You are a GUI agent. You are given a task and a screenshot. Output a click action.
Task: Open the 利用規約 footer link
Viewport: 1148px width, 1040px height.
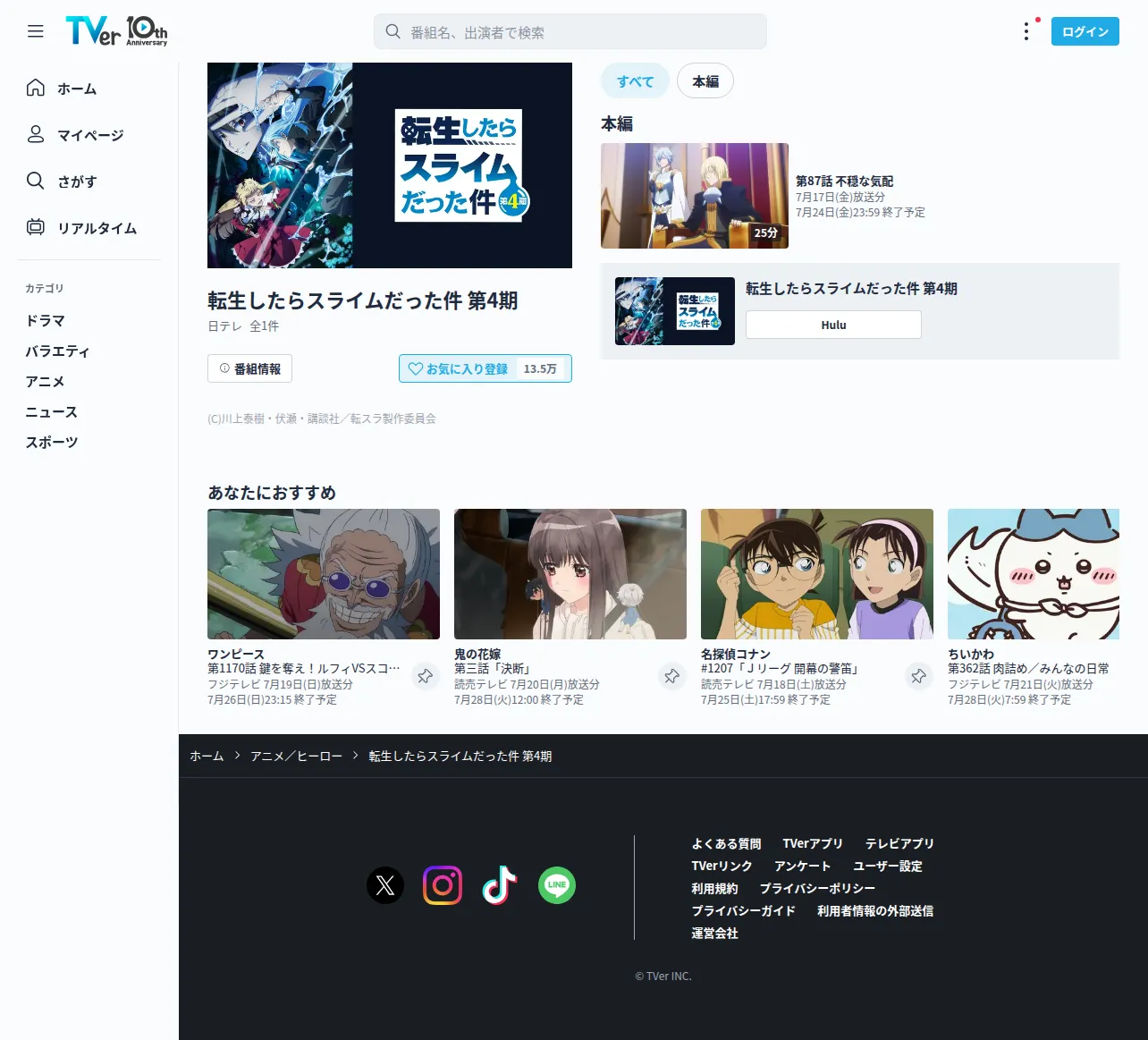click(714, 888)
